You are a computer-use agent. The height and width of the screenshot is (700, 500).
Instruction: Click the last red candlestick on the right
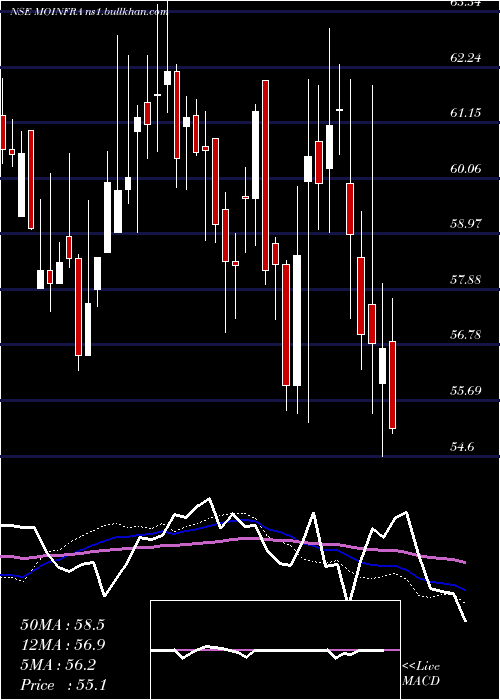(x=392, y=385)
